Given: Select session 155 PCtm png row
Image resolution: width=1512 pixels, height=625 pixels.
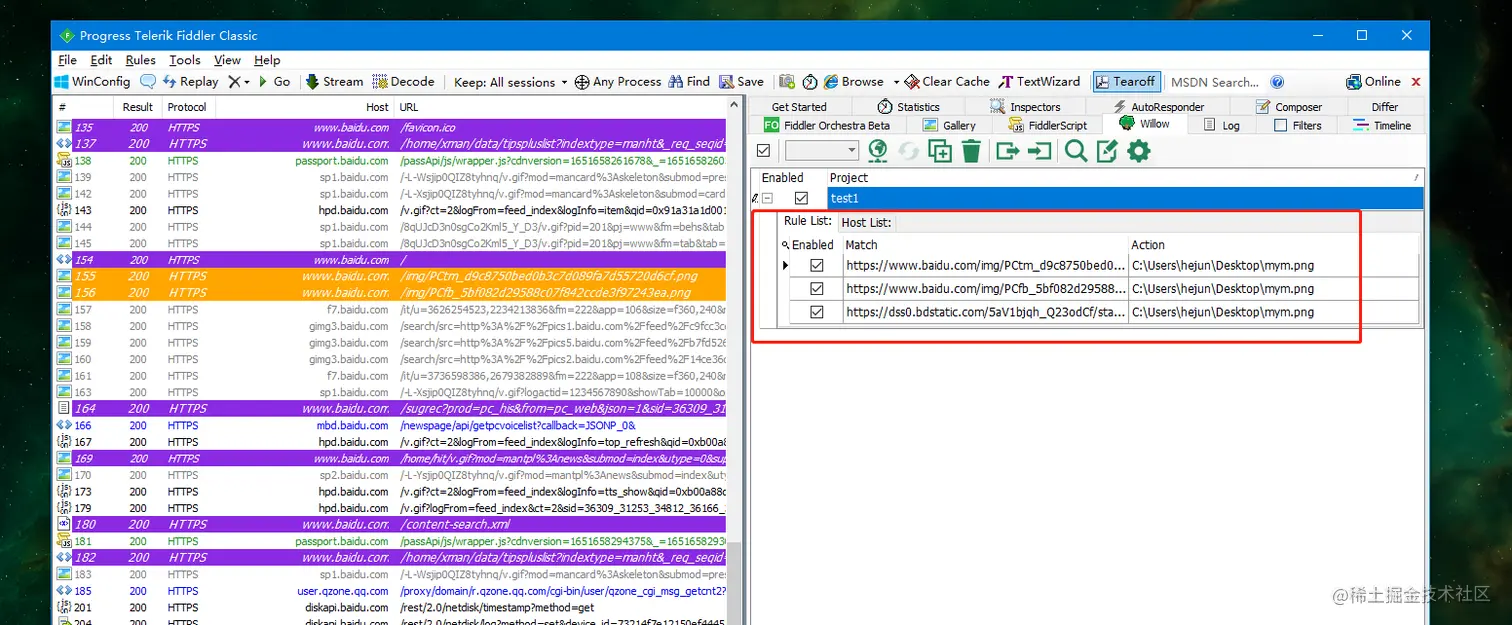Looking at the screenshot, I should [x=391, y=276].
